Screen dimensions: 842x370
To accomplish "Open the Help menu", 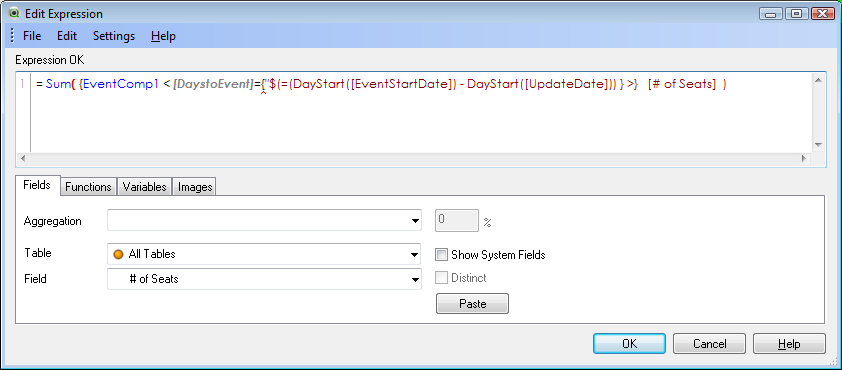I will pyautogui.click(x=163, y=36).
